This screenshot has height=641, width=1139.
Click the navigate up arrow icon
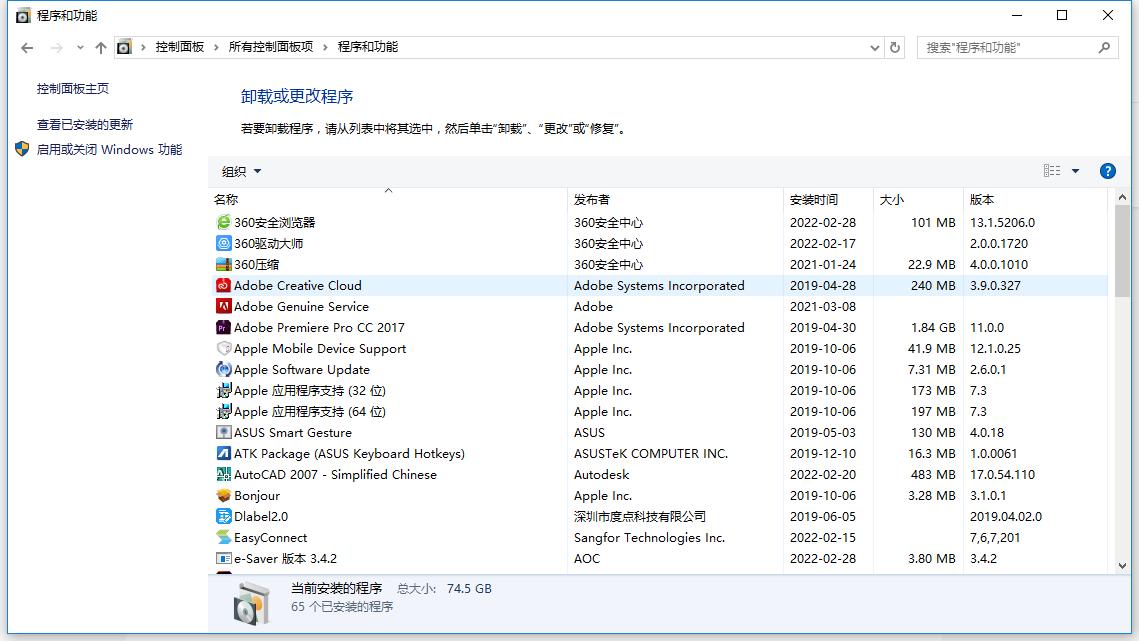click(101, 46)
